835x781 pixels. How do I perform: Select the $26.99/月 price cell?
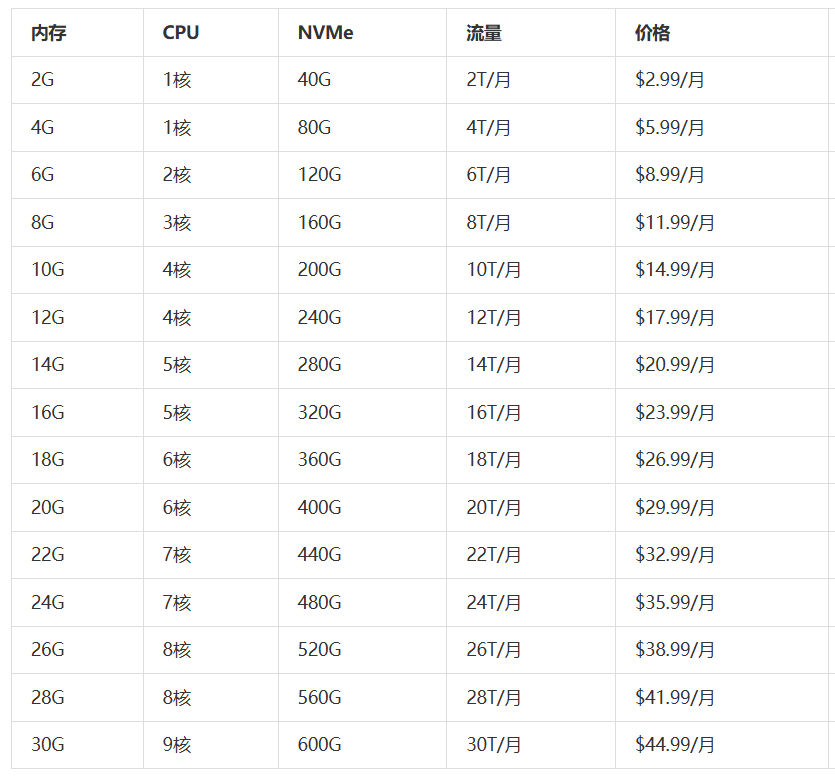click(675, 460)
